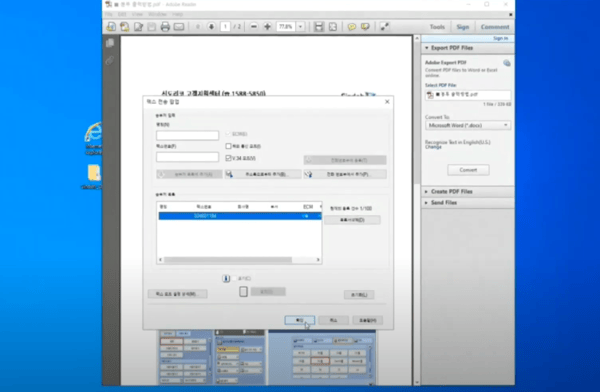
Task: Uncheck the V.34 checkbox
Action: (x=228, y=158)
